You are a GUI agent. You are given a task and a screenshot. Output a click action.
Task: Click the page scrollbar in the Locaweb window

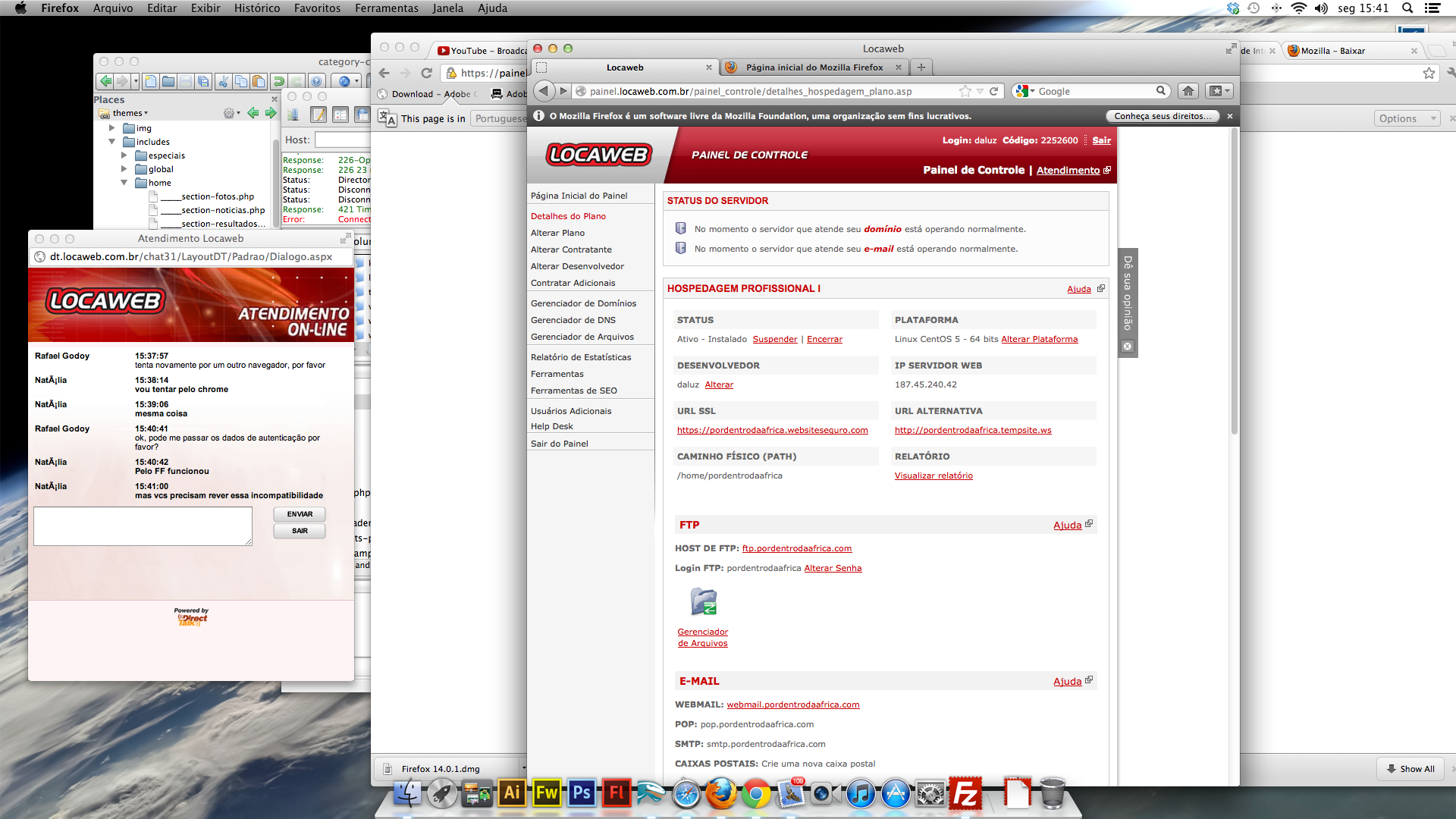(1234, 281)
